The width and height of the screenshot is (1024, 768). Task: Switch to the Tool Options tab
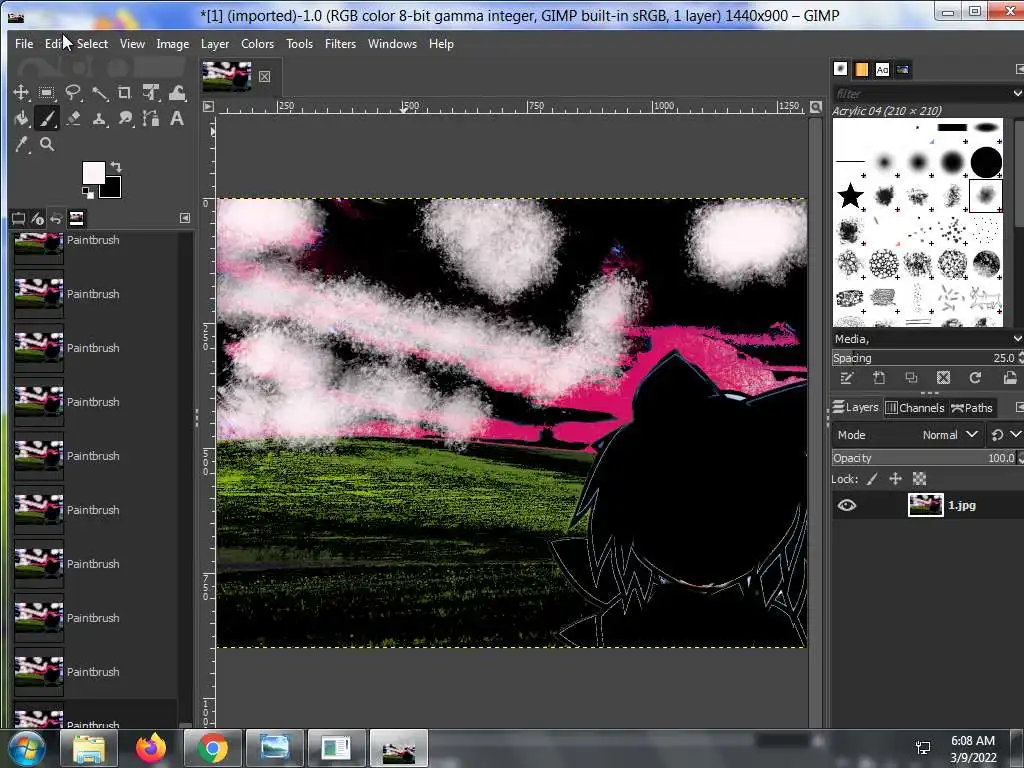pos(18,218)
